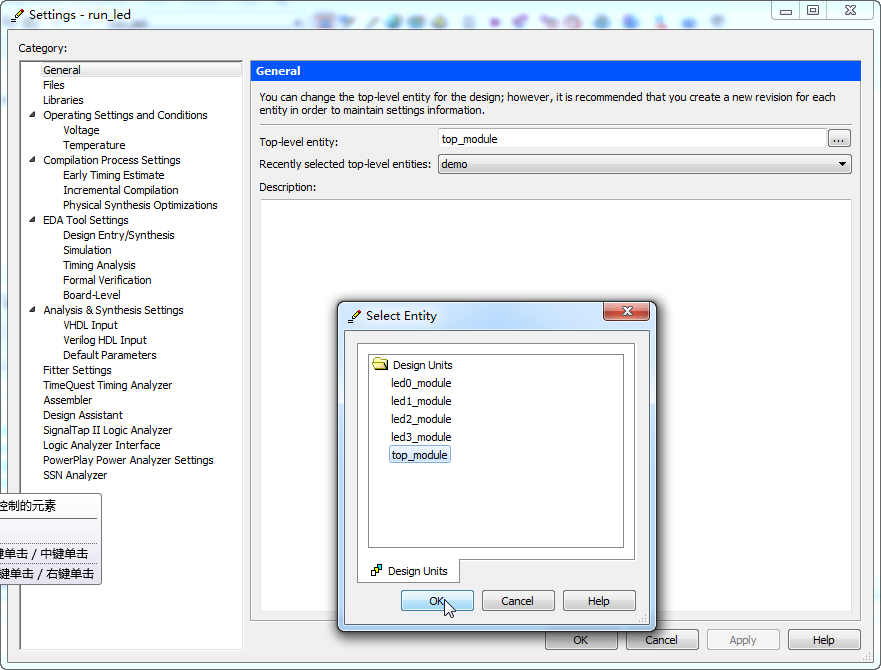Image resolution: width=881 pixels, height=670 pixels.
Task: Collapse the Compilation Process Settings category
Action: 33,160
